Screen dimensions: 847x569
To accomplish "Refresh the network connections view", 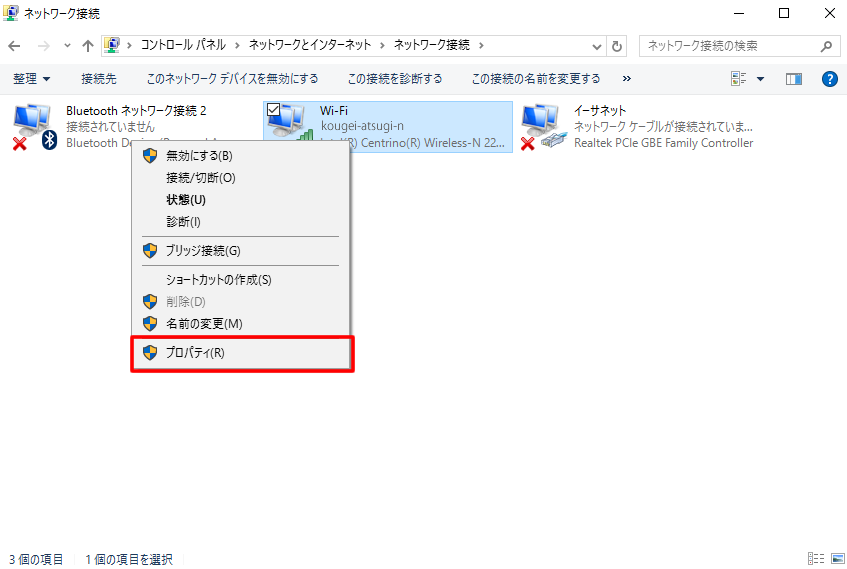I will click(616, 46).
